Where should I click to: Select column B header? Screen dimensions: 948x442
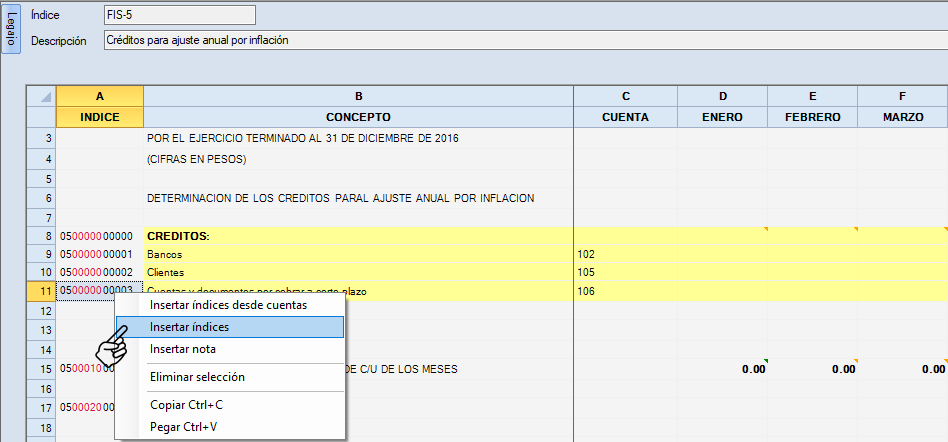[x=358, y=96]
